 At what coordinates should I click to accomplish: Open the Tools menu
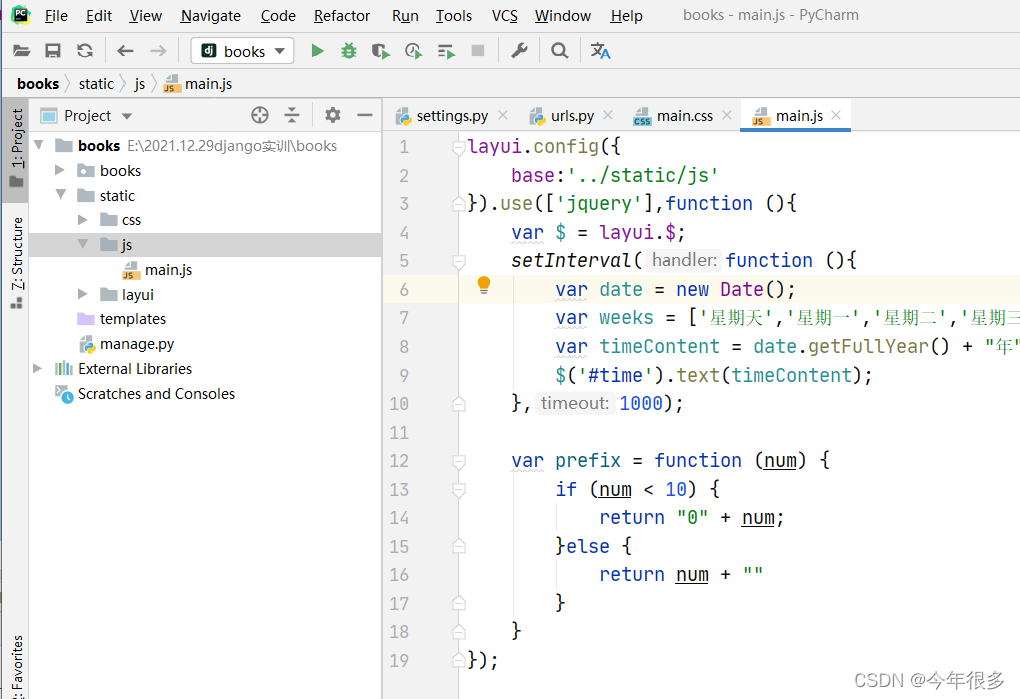[x=453, y=16]
